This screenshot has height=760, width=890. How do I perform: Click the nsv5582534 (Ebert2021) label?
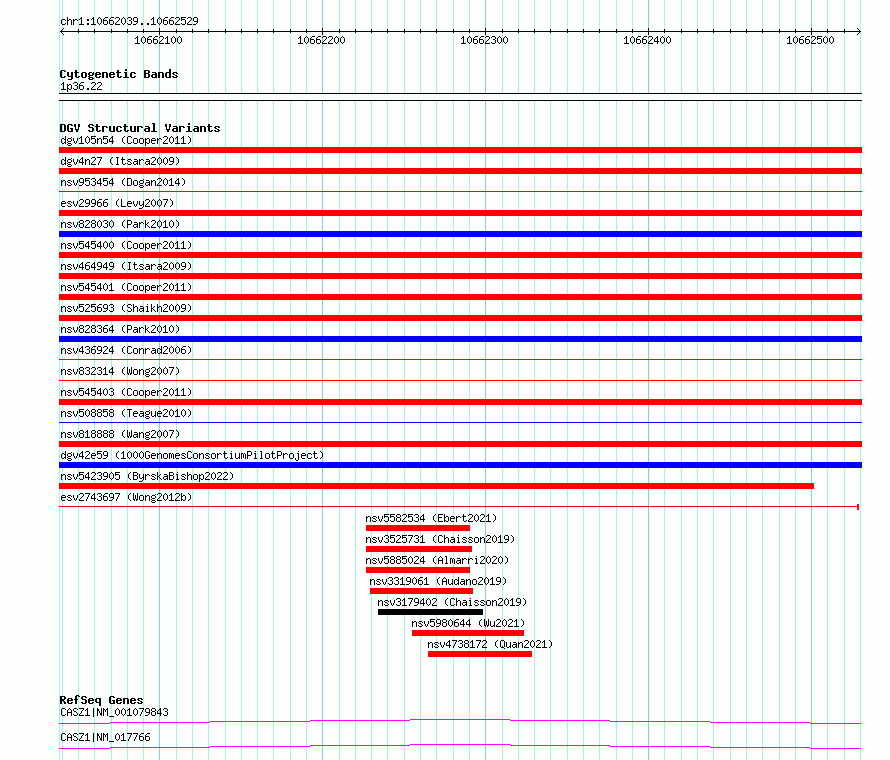(431, 518)
